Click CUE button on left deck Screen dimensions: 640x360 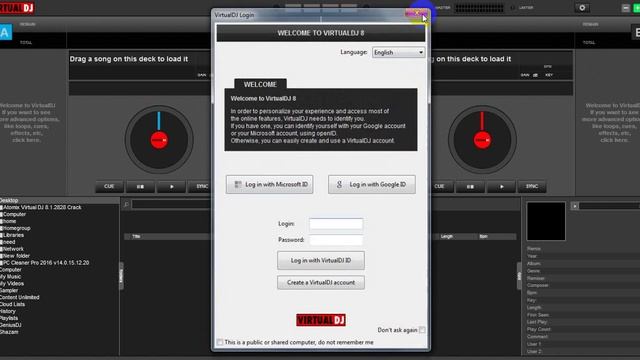point(109,187)
